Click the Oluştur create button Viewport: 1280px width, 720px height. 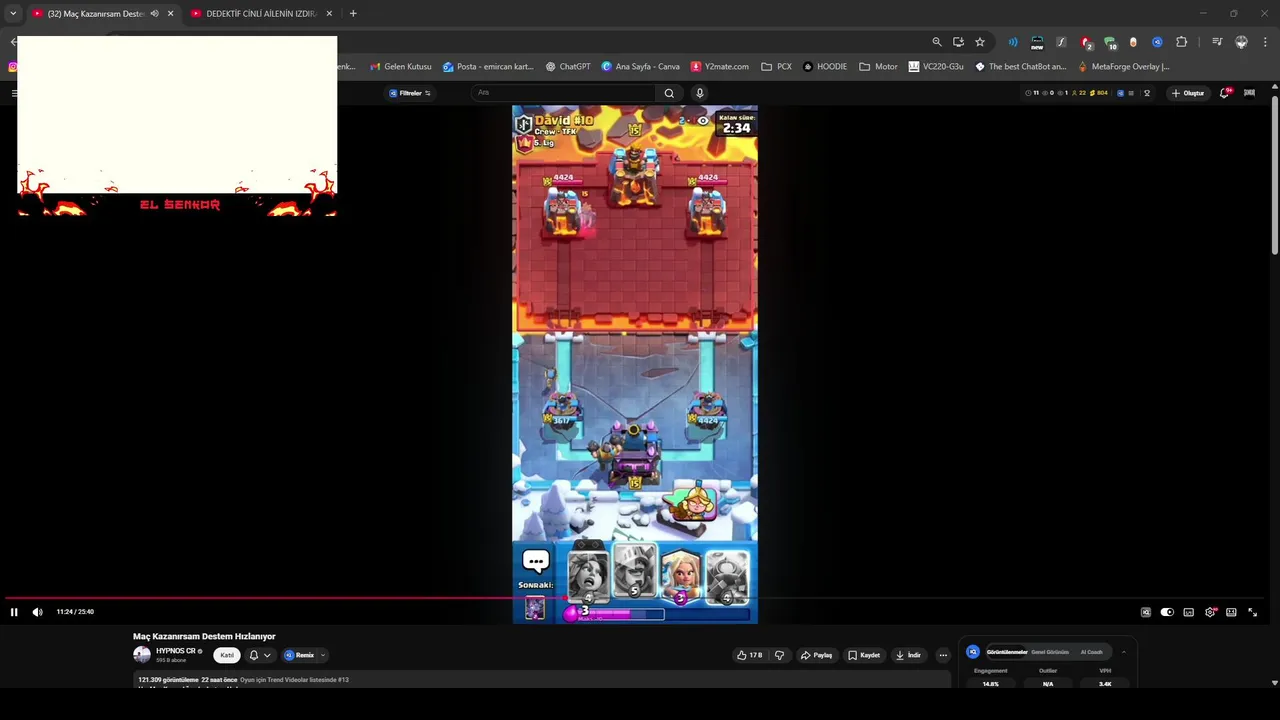(1189, 93)
